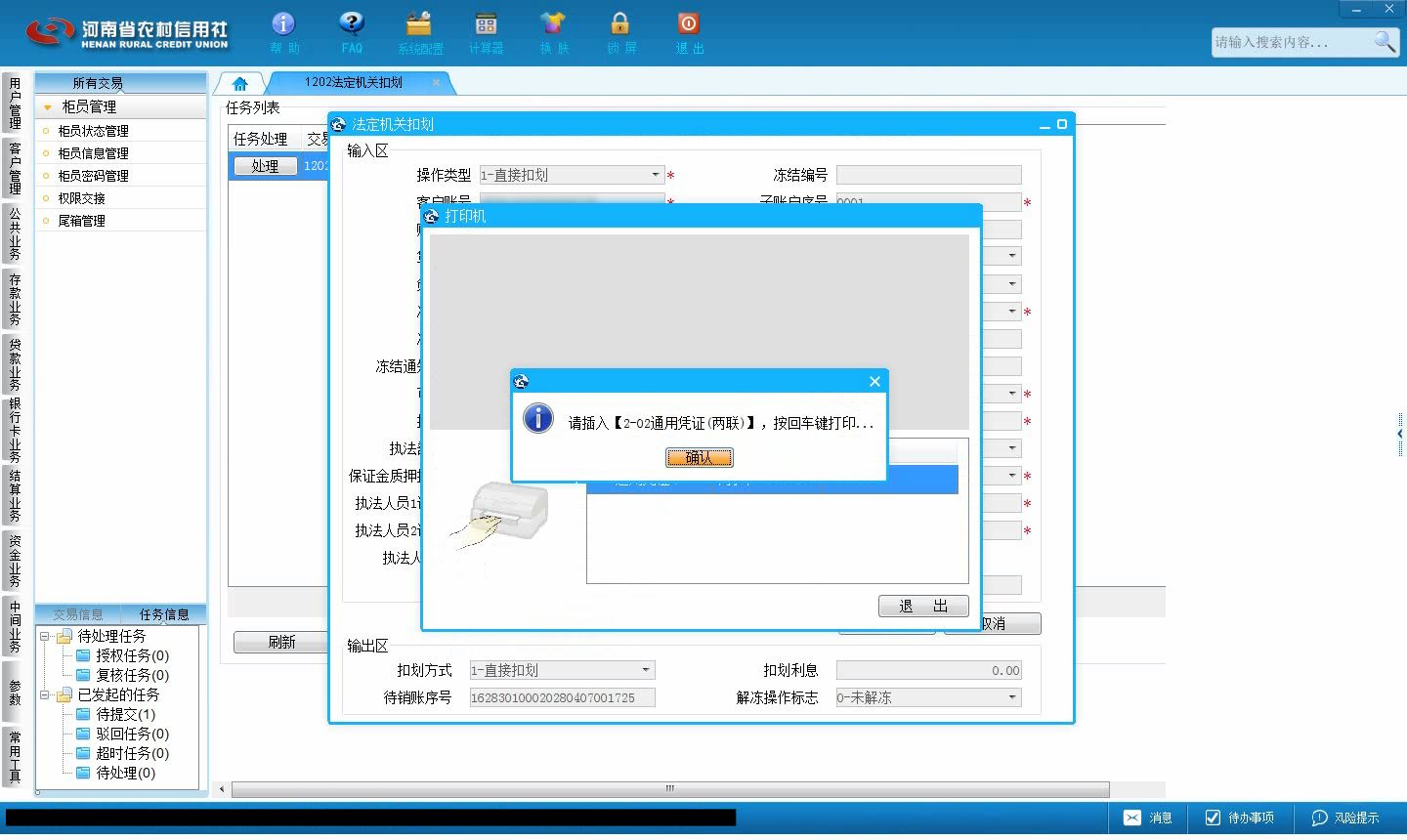Screen dimensions: 1407x840
Task: Open the system configuration icon
Action: (419, 32)
